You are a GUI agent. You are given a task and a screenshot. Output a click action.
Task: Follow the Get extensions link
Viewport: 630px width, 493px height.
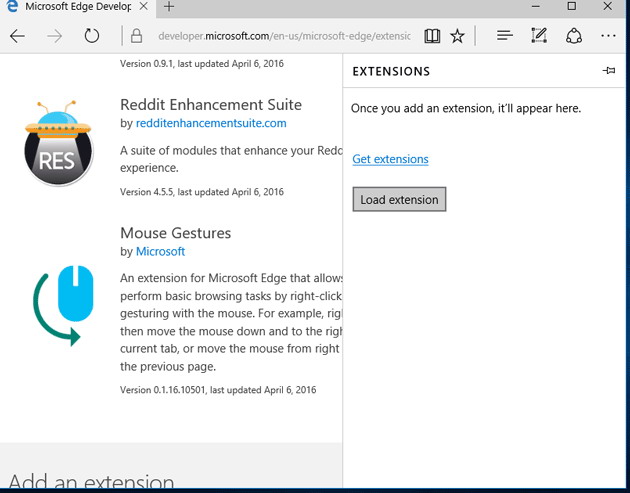point(390,159)
